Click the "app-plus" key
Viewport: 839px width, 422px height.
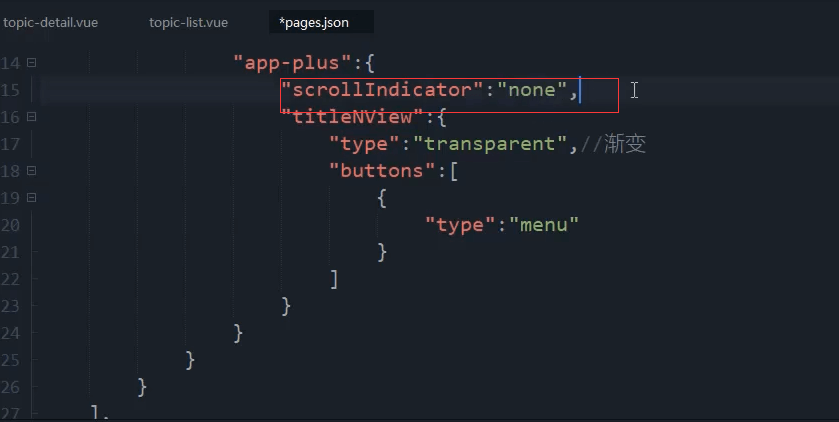[x=293, y=63]
